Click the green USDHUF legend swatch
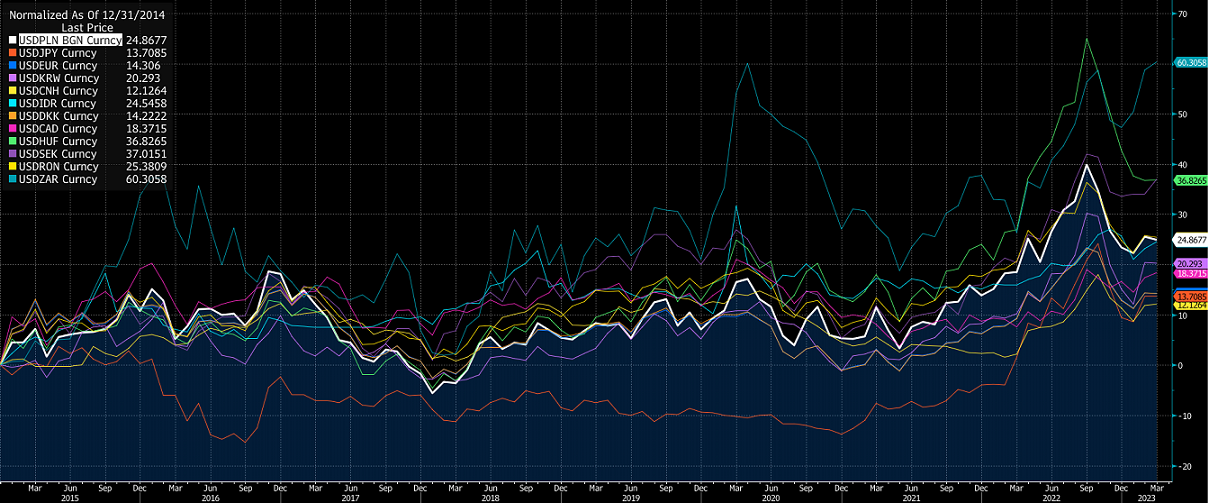1209x503 pixels. click(x=11, y=142)
